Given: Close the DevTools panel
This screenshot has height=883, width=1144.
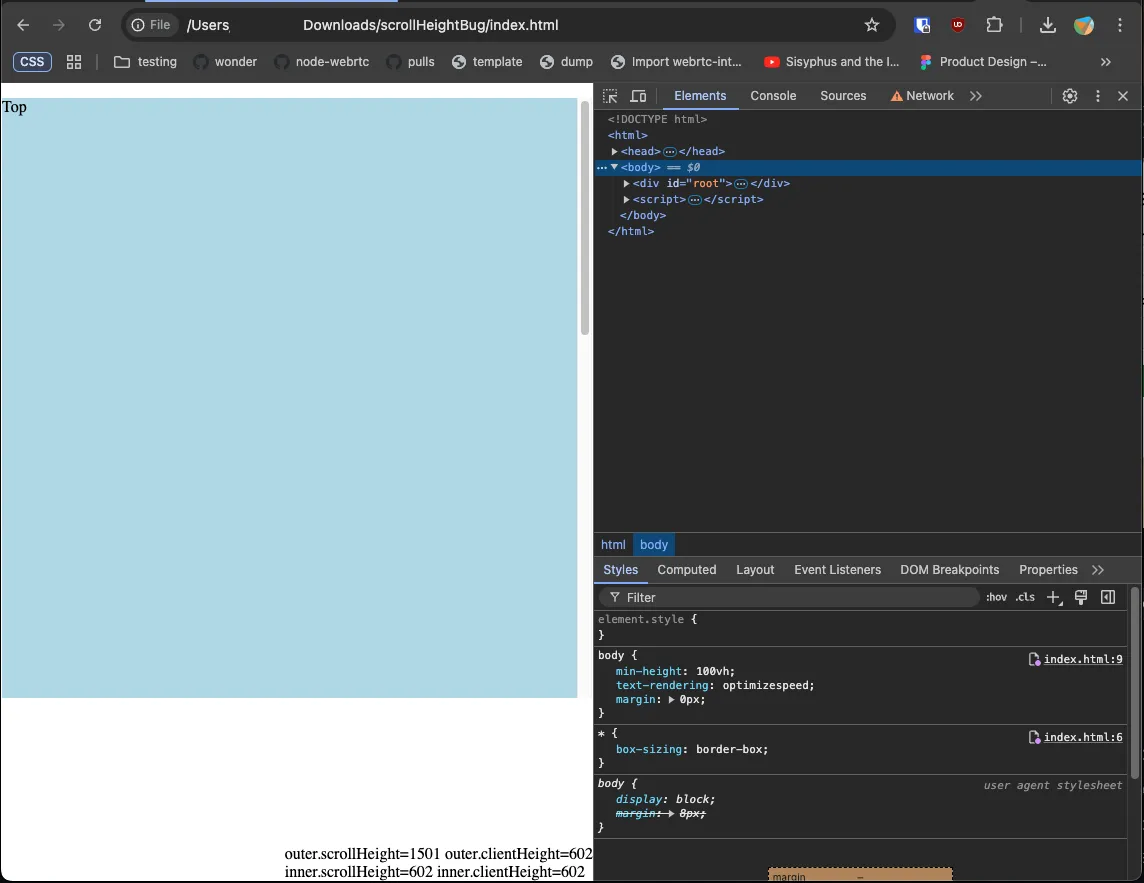Looking at the screenshot, I should (1123, 96).
